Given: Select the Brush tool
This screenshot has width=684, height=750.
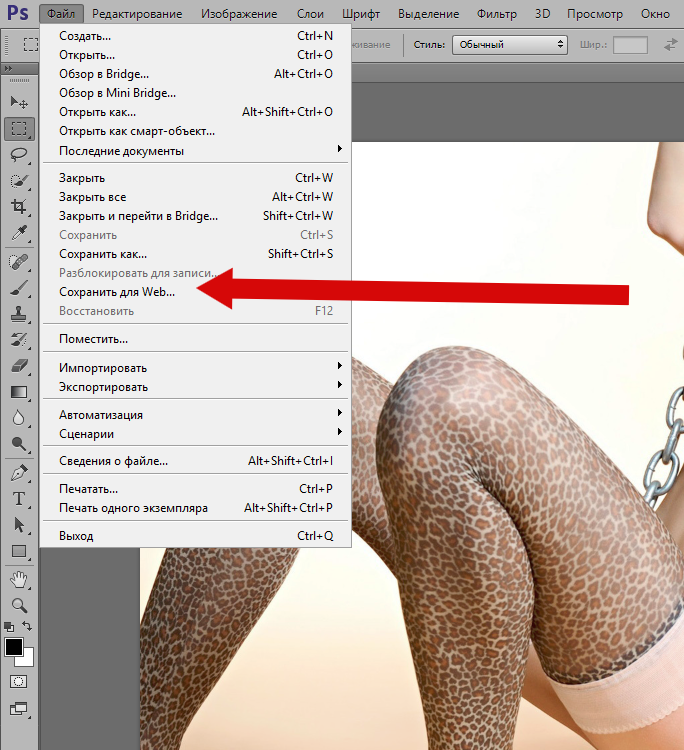Looking at the screenshot, I should (19, 288).
